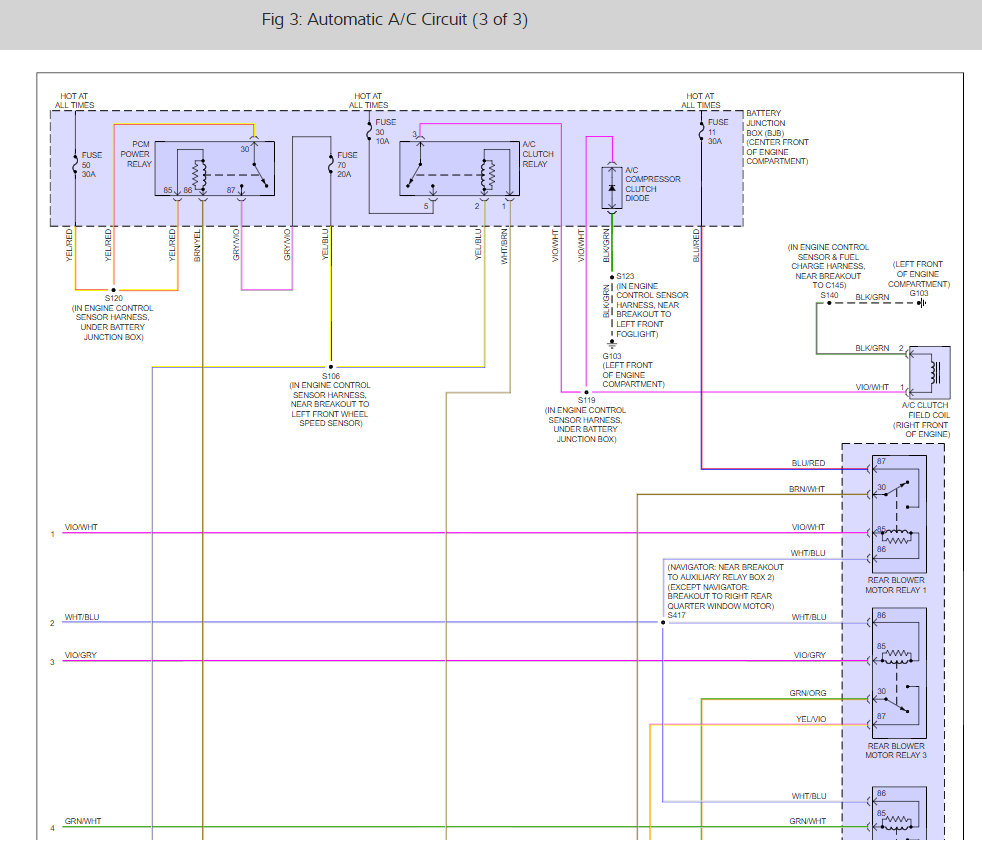
Task: Click the ground symbol below splice S123
Action: pos(612,344)
